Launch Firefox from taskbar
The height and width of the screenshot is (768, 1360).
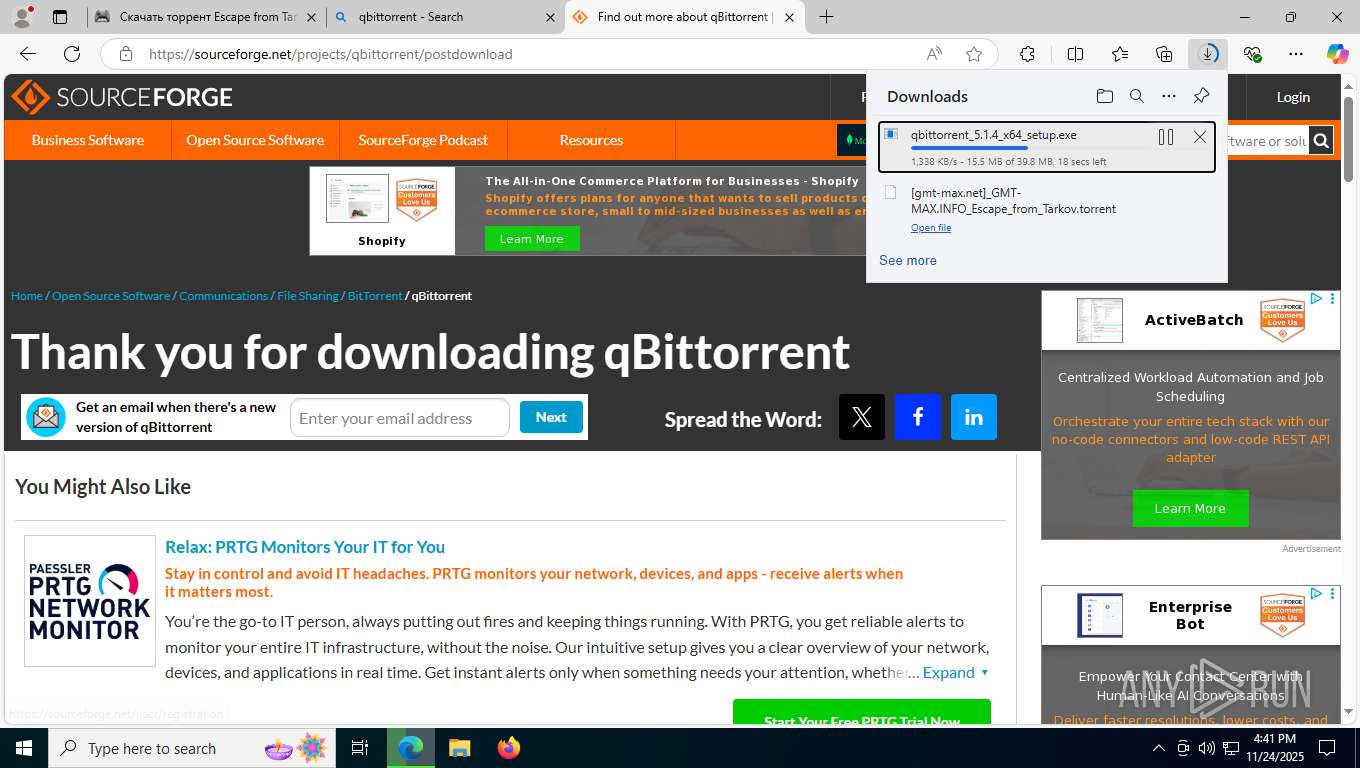(x=509, y=748)
